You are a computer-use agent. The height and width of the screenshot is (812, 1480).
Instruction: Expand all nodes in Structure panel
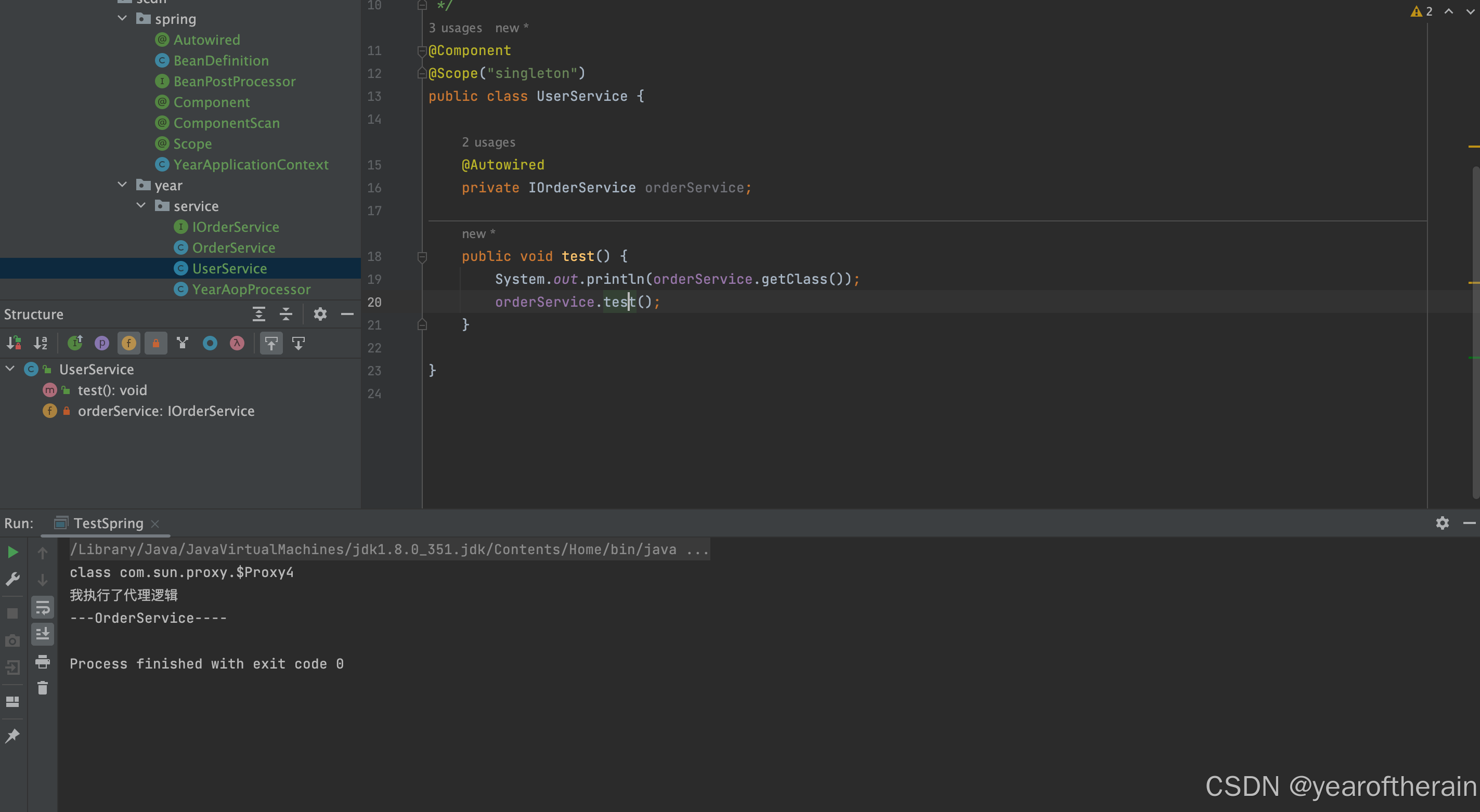click(x=258, y=314)
